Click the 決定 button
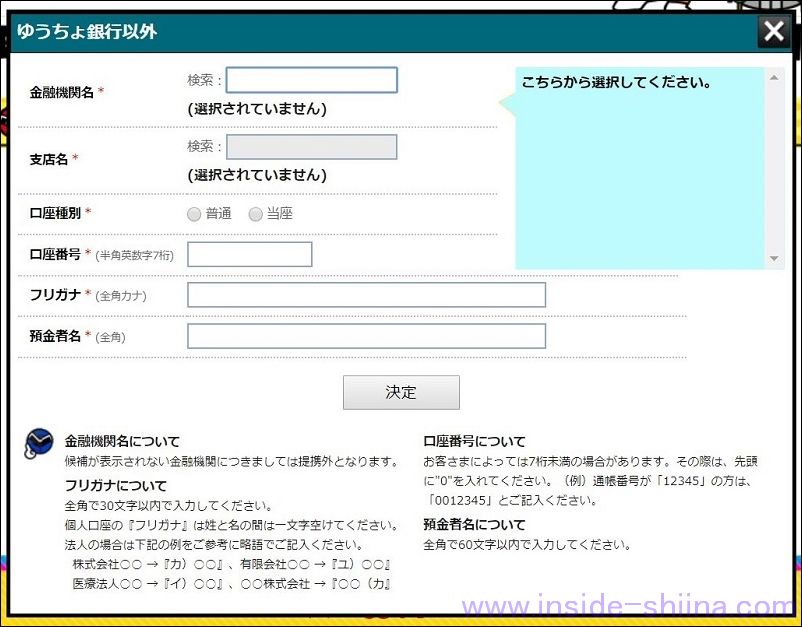 click(x=401, y=392)
